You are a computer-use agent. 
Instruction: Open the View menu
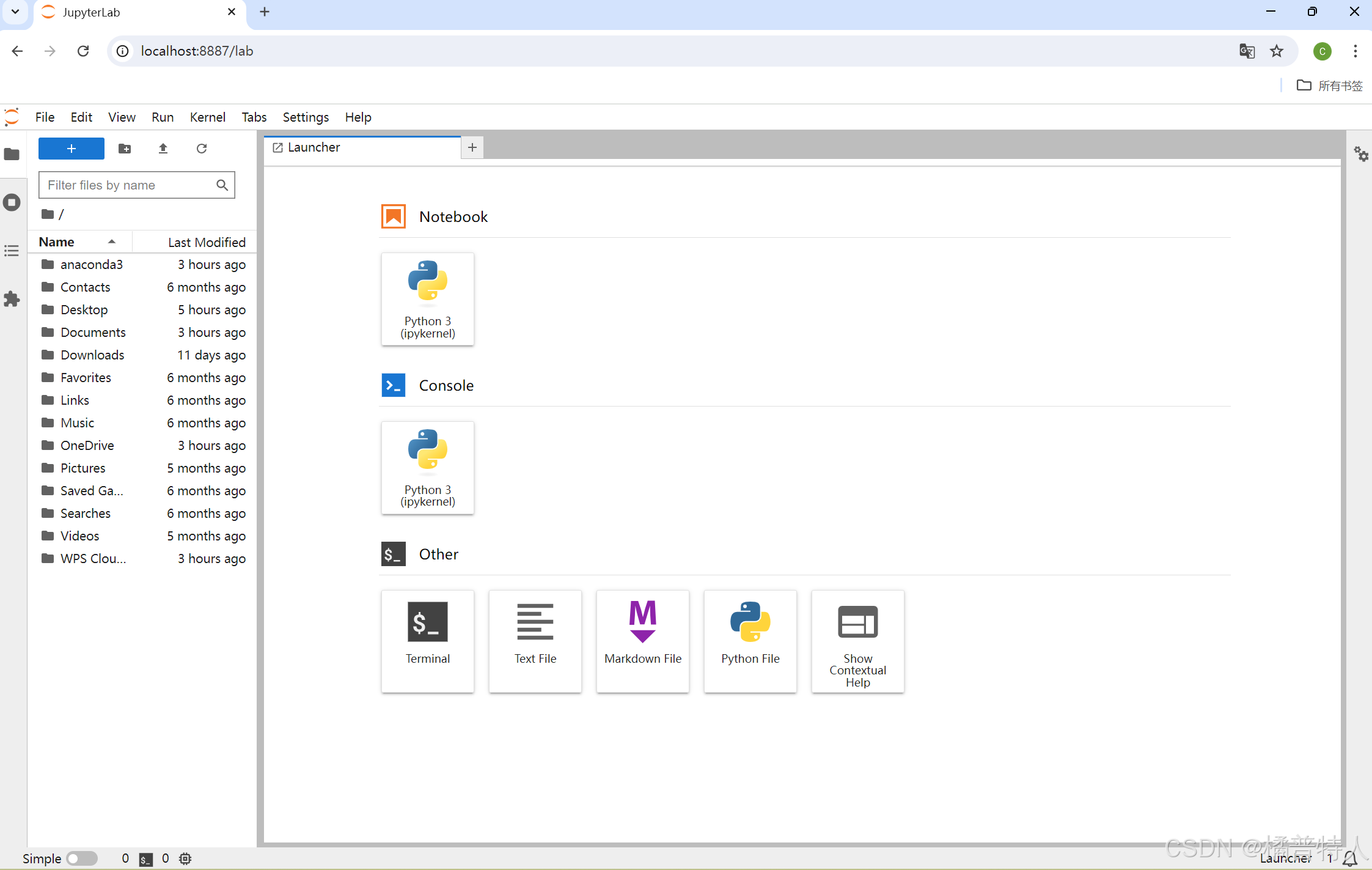(122, 117)
